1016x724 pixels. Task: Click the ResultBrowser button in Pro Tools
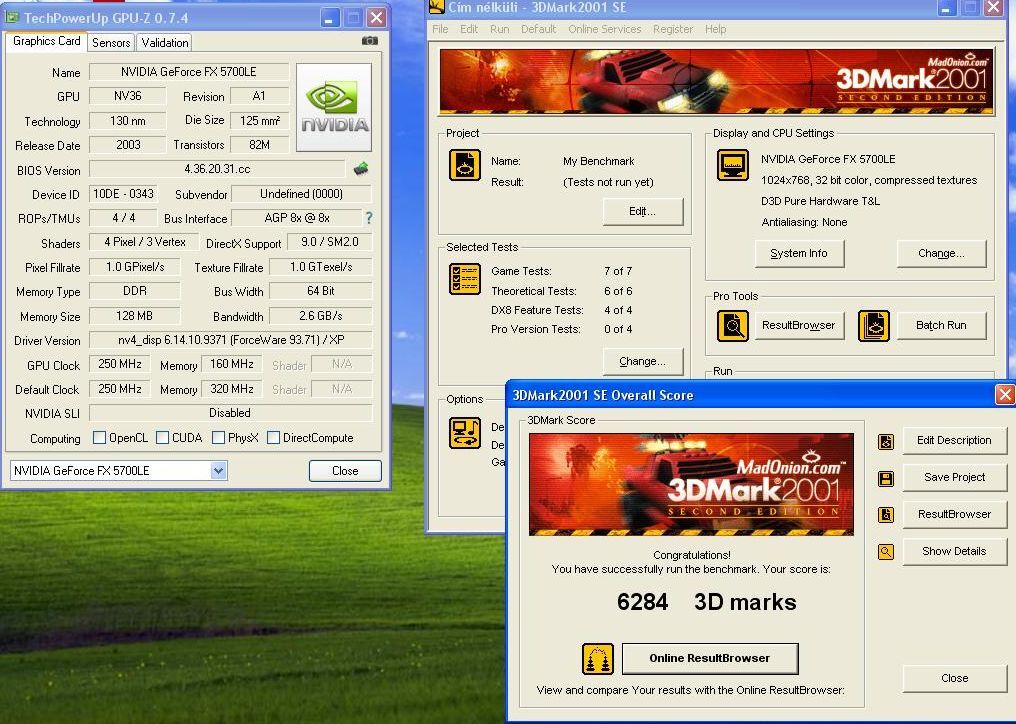[799, 325]
